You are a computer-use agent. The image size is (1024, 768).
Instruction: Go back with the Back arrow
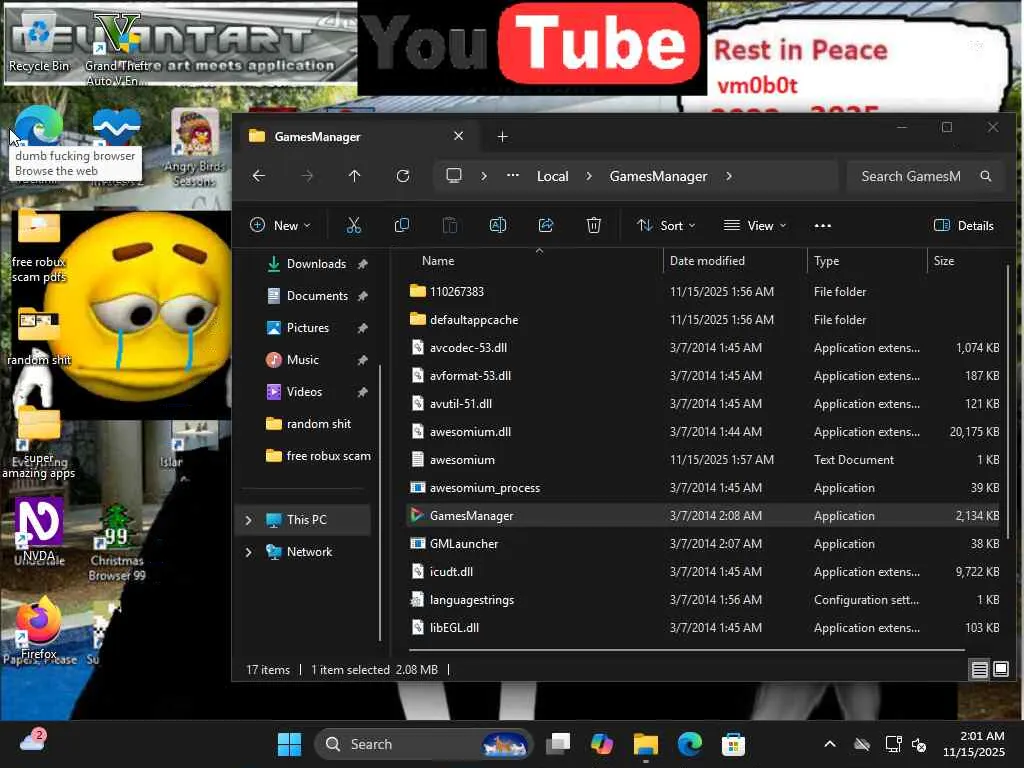259,176
